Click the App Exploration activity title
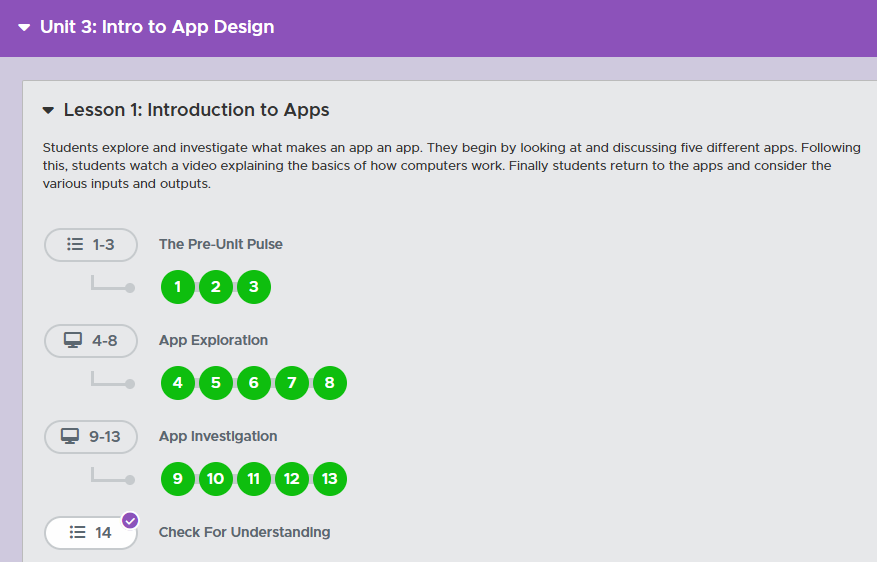Screen dimensions: 877x562 pyautogui.click(x=213, y=340)
